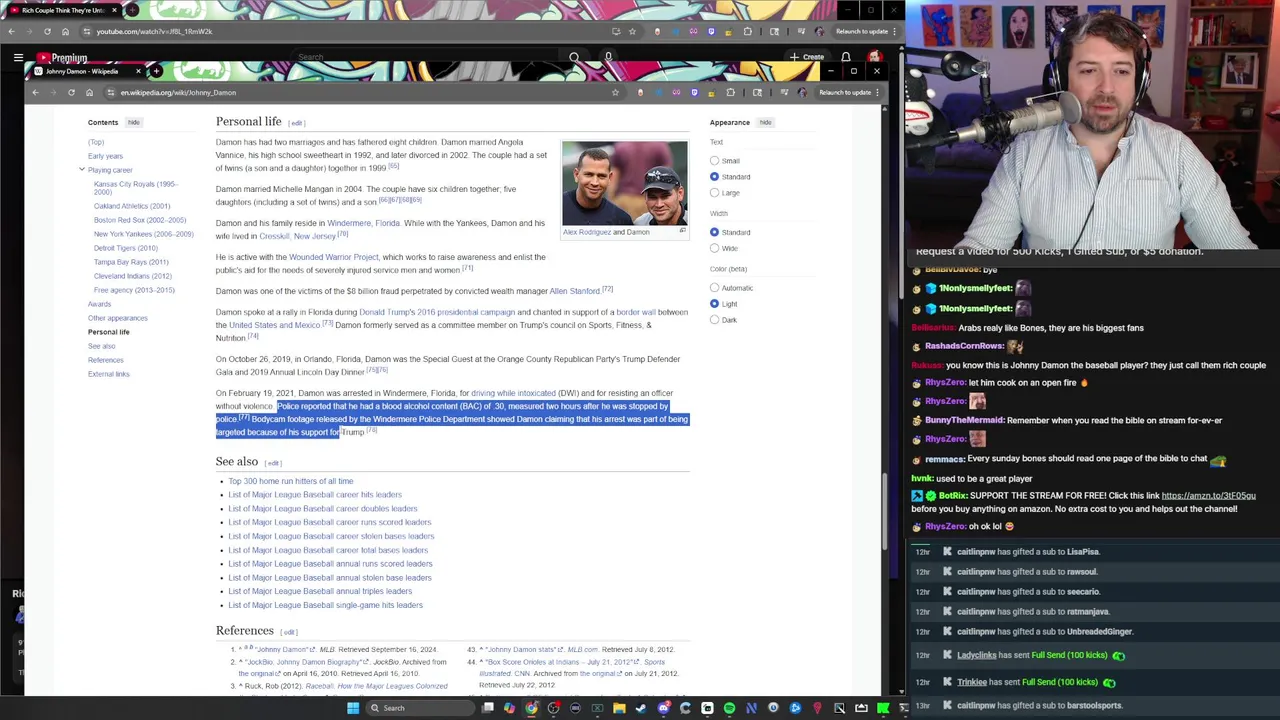Go back in the Wikipedia browser window
This screenshot has width=1280, height=720.
coord(35,92)
